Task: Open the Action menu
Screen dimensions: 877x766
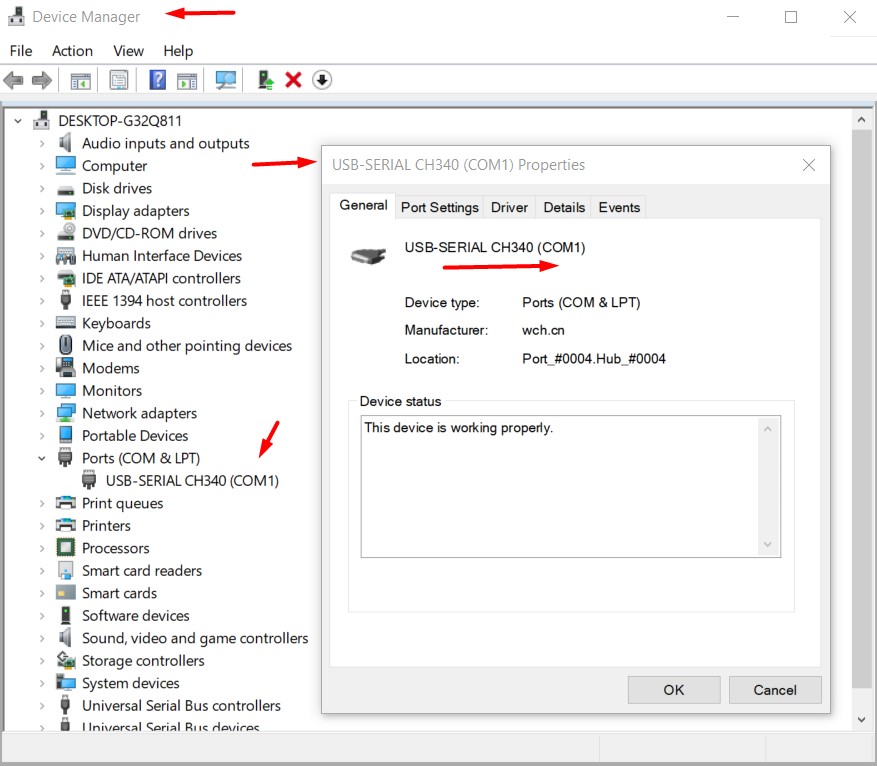Action: point(72,51)
